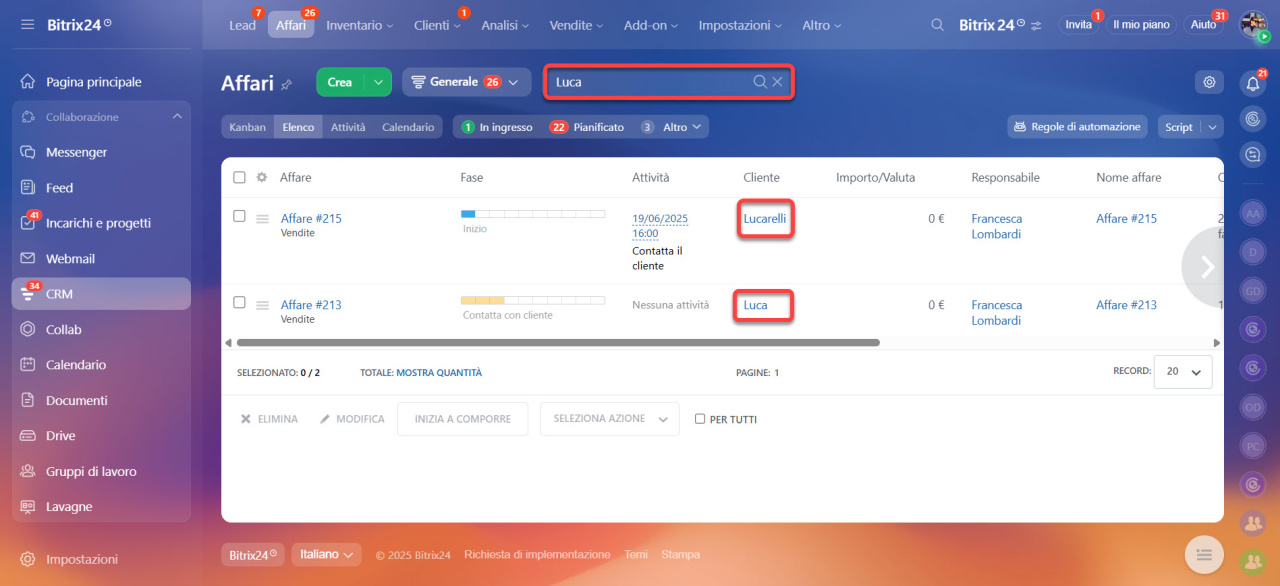Screen dimensions: 1280x586
Task: Open the record count 20 dropdown
Action: click(1183, 371)
